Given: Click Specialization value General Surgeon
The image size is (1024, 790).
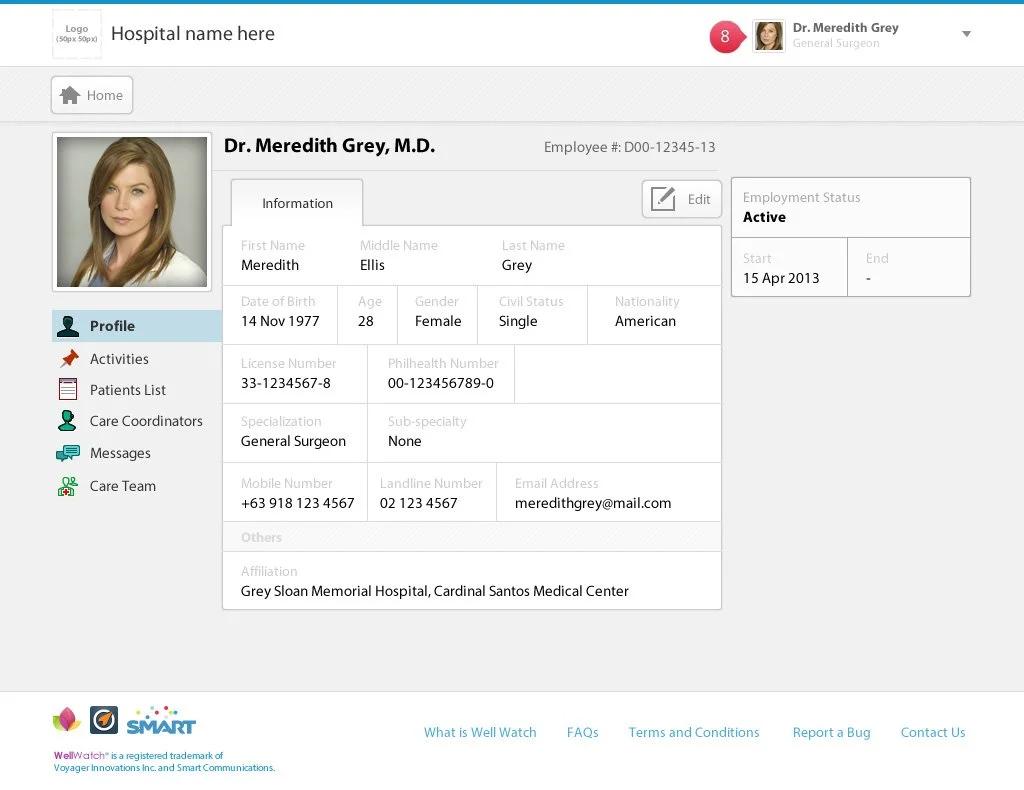Looking at the screenshot, I should (293, 441).
